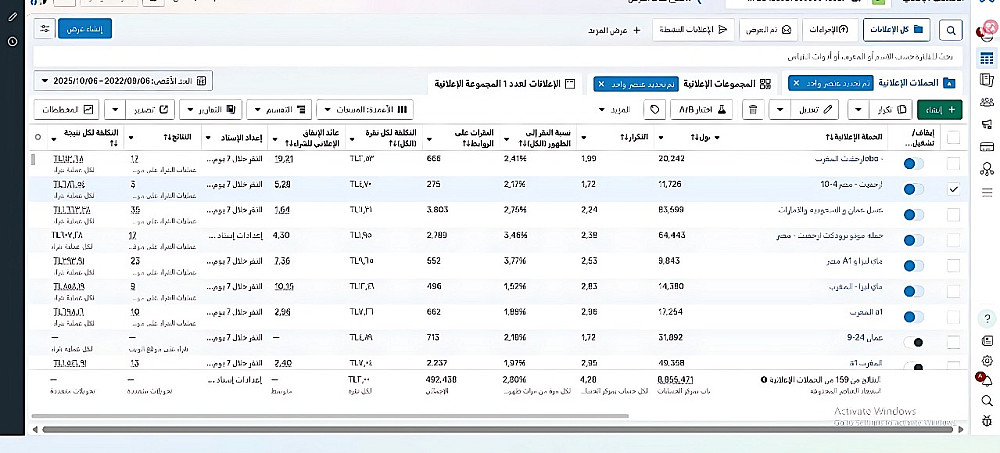Open the التقسيم breakdown dropdown
This screenshot has width=1000, height=453.
click(x=279, y=109)
